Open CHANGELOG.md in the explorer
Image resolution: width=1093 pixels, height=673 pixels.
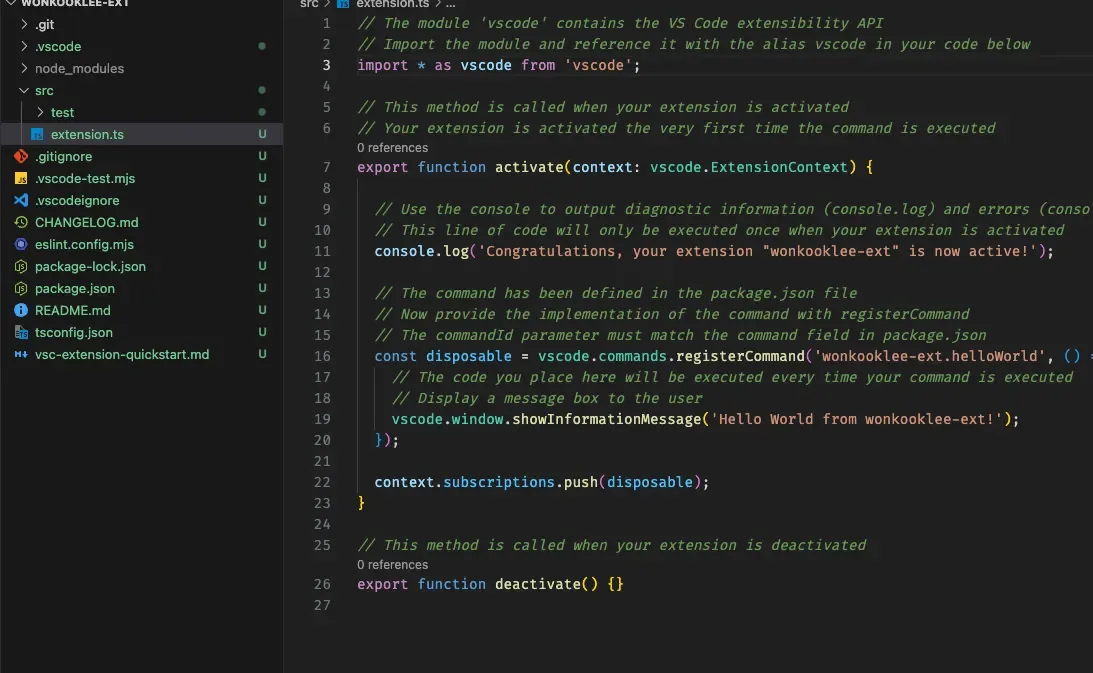86,222
